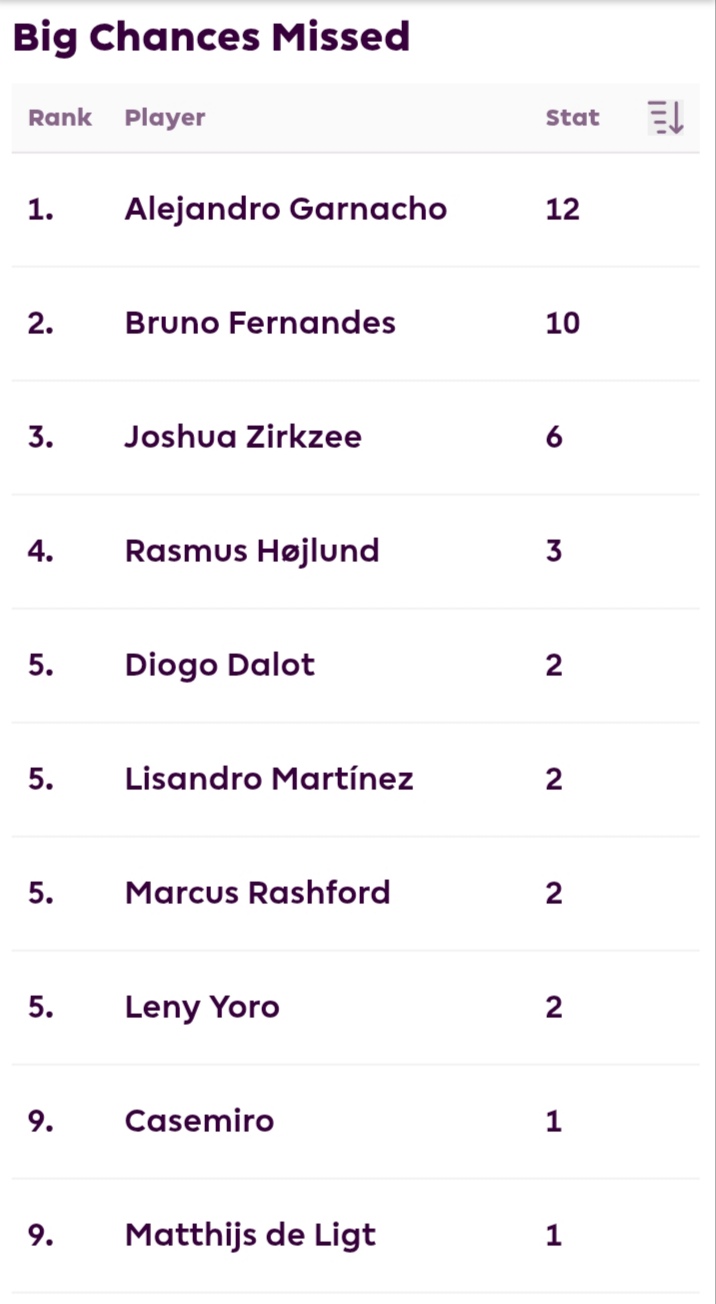Click the Player column header

[x=165, y=118]
